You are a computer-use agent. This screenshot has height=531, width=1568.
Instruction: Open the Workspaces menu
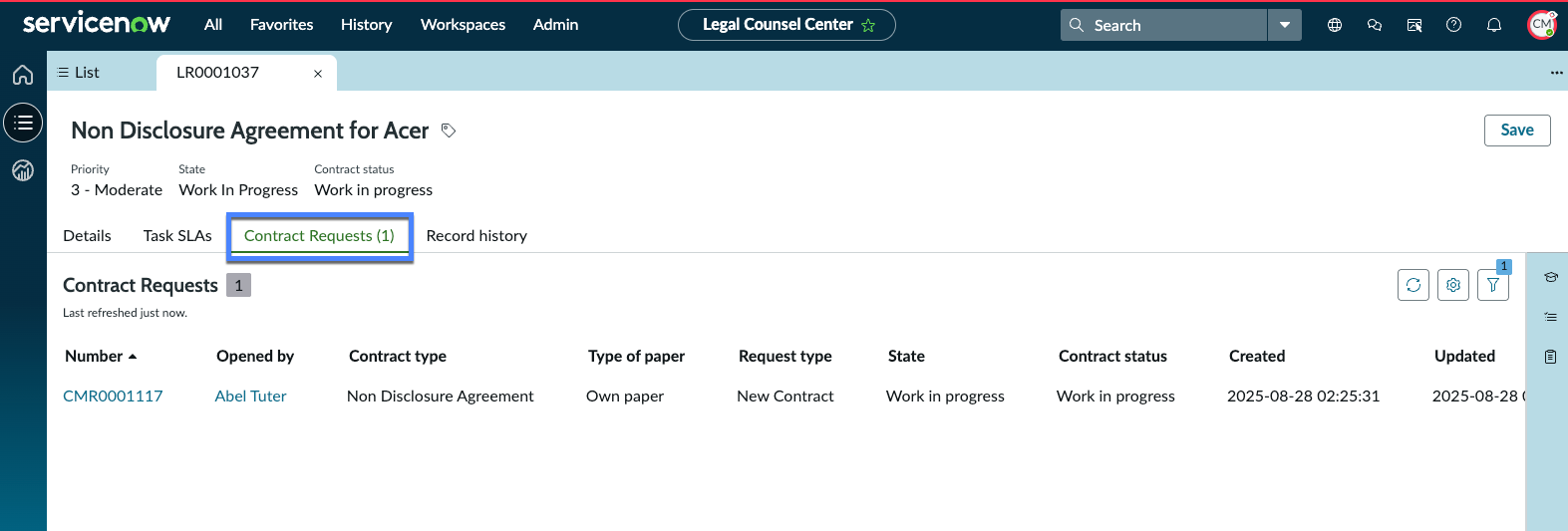click(x=463, y=25)
